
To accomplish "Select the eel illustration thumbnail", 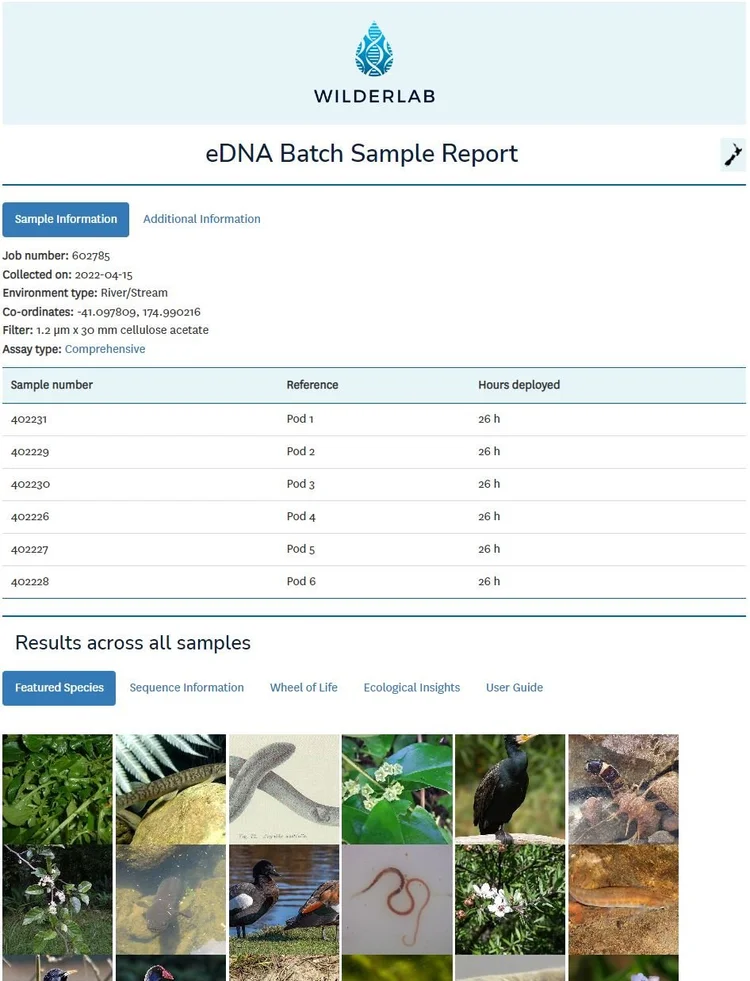I will tap(284, 790).
